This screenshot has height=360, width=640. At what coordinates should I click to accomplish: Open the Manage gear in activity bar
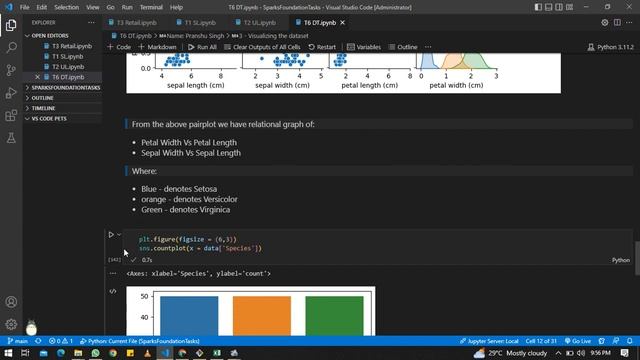[x=11, y=324]
